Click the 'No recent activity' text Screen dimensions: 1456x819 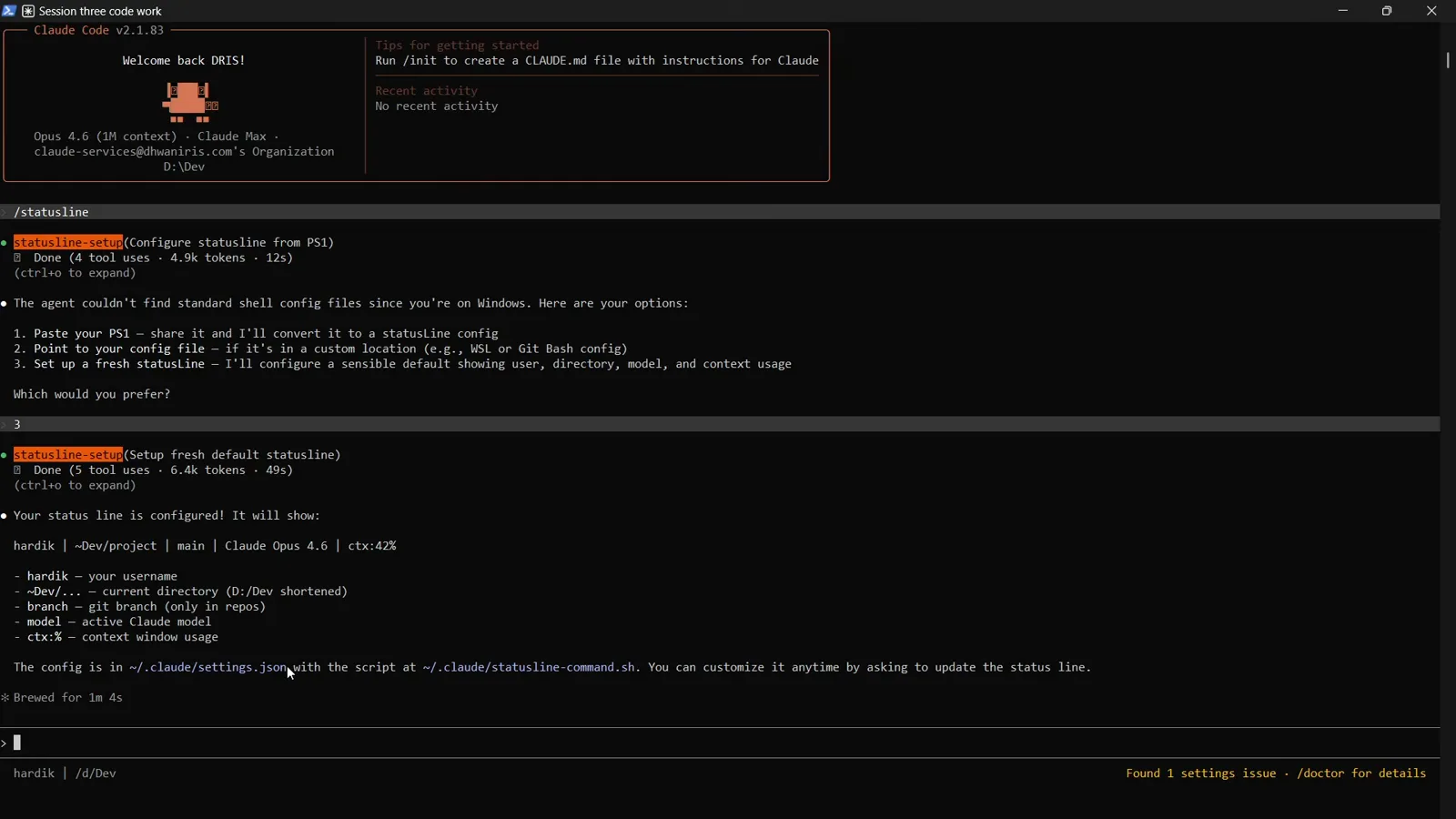coord(437,106)
